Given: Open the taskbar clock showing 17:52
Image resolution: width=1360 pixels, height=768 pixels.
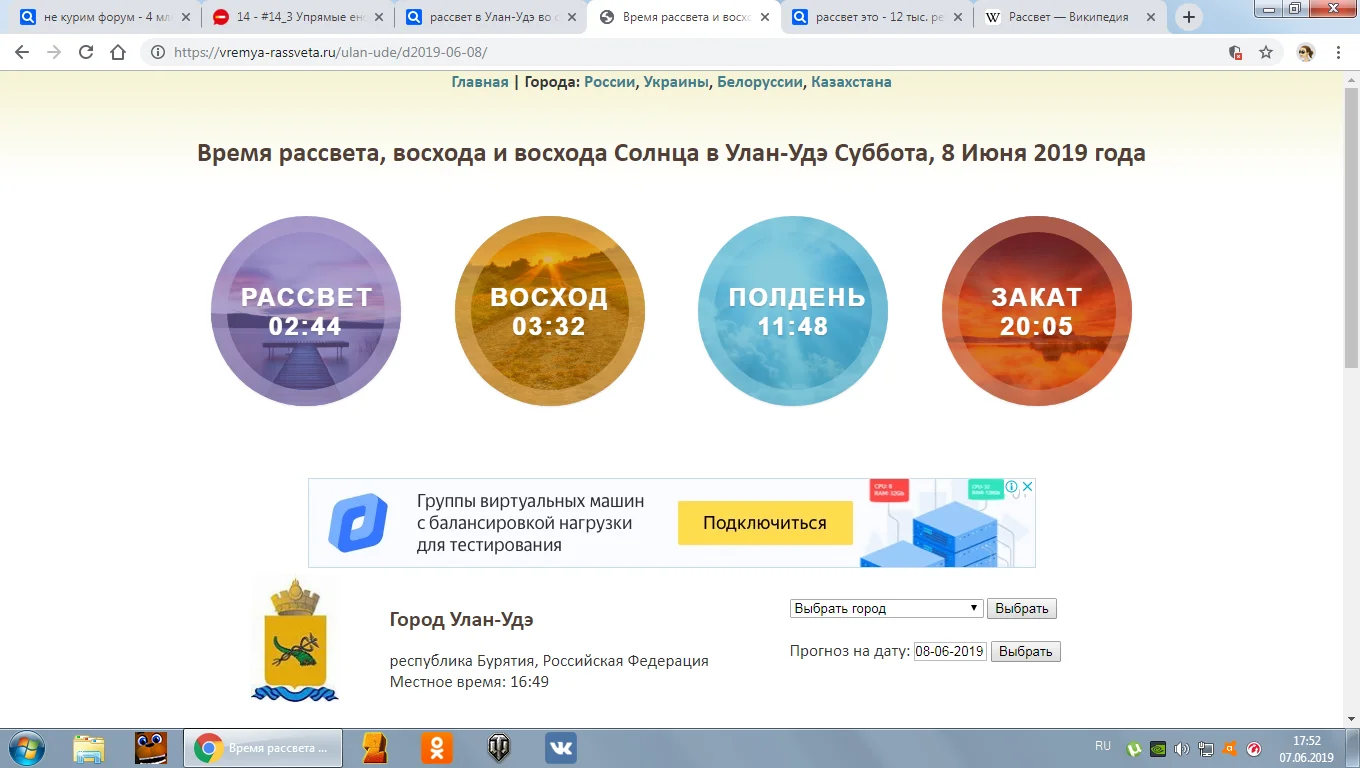Looking at the screenshot, I should click(x=1306, y=748).
